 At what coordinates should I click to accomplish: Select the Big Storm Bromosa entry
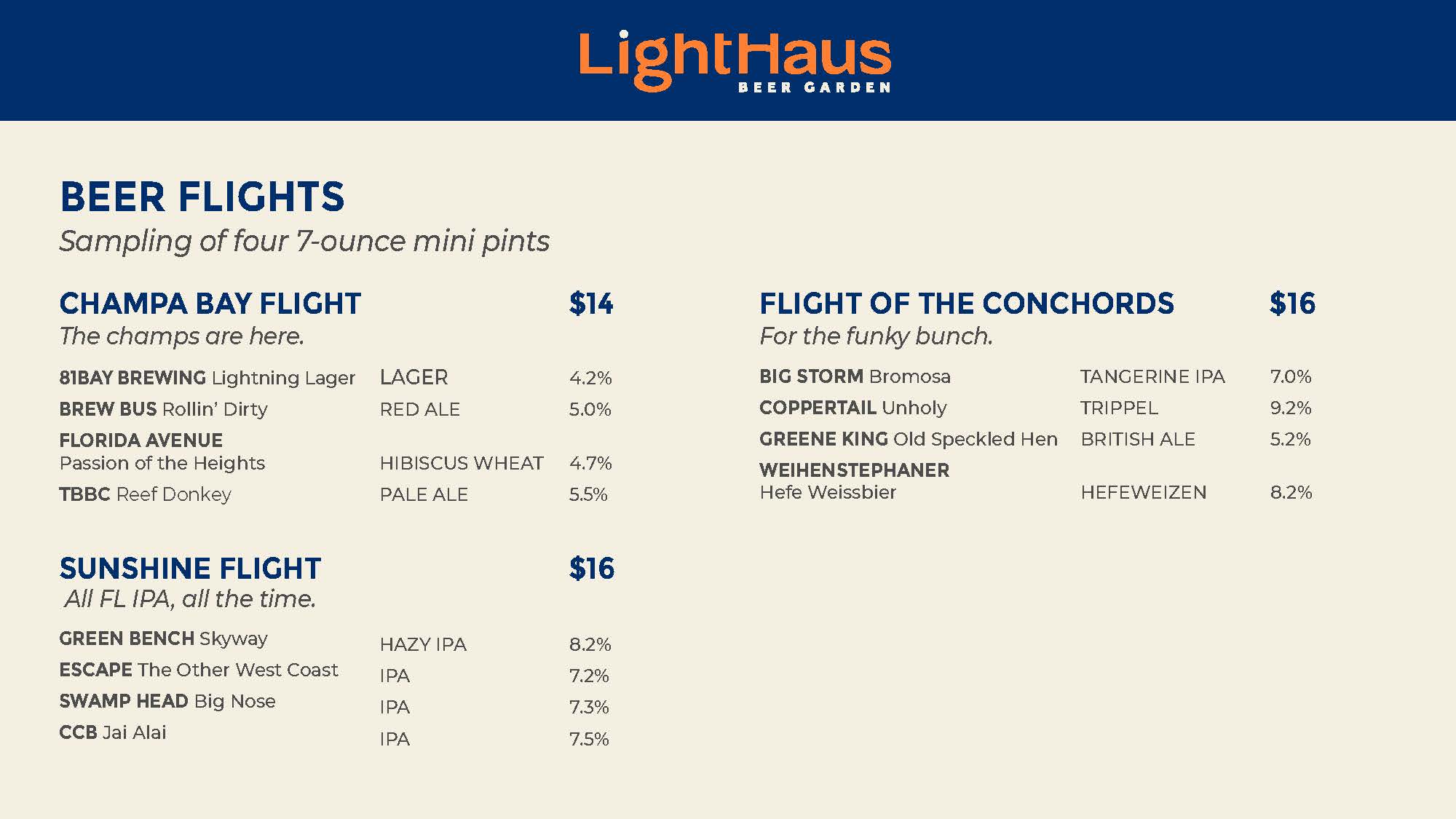click(855, 376)
